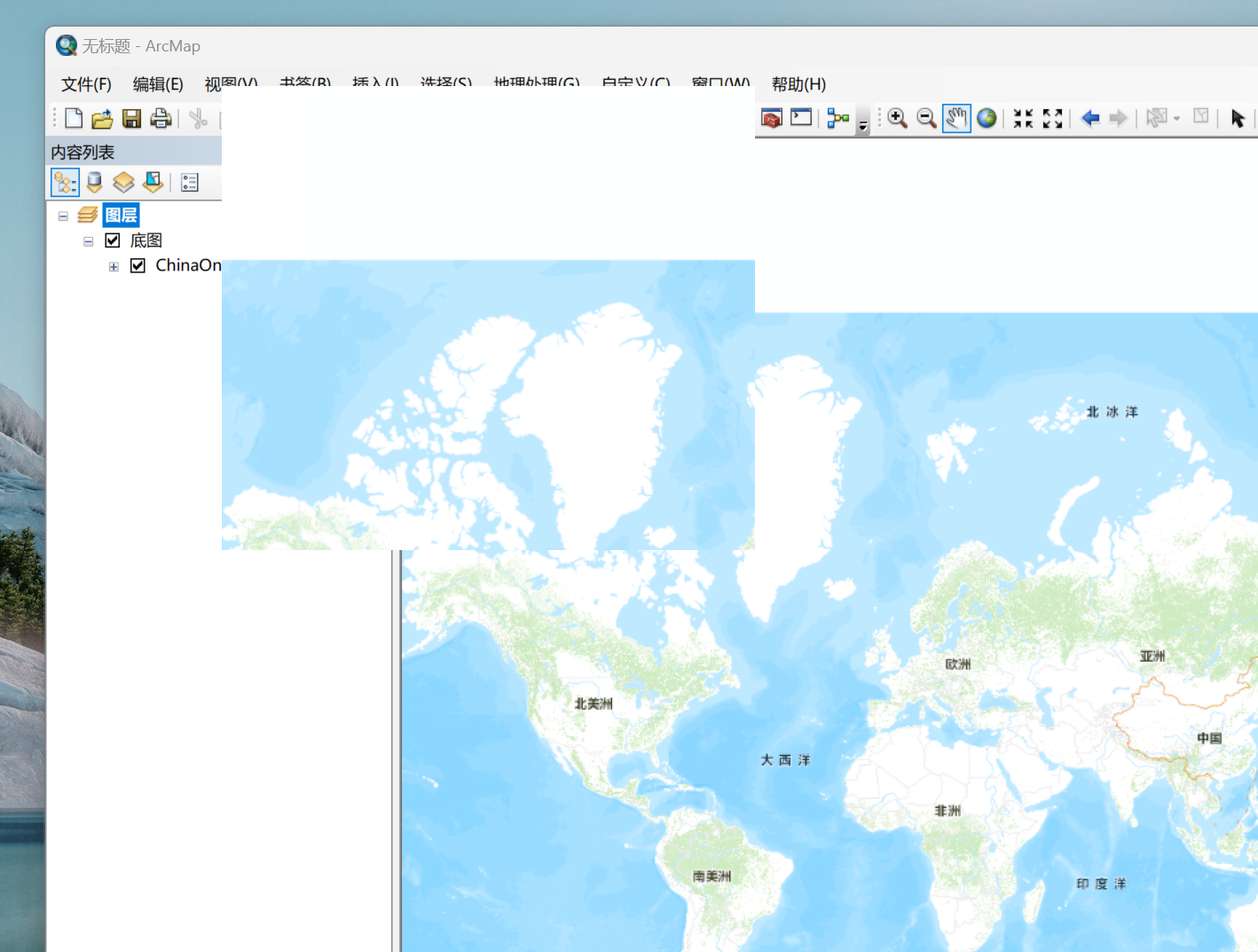Screen dimensions: 1258x952
Task: Open the Python command window
Action: [x=801, y=117]
